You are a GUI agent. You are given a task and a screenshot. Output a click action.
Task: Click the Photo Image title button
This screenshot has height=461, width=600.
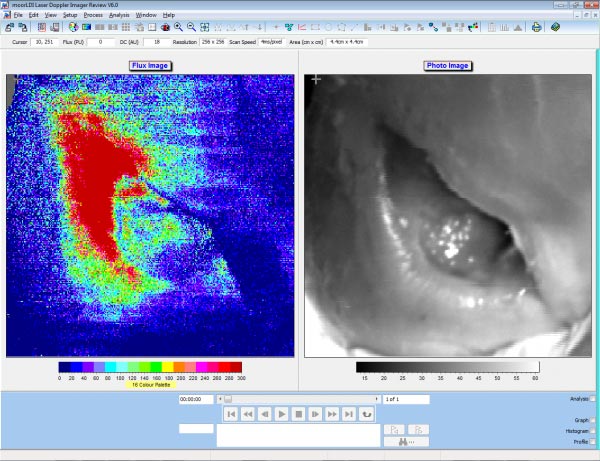click(x=448, y=65)
